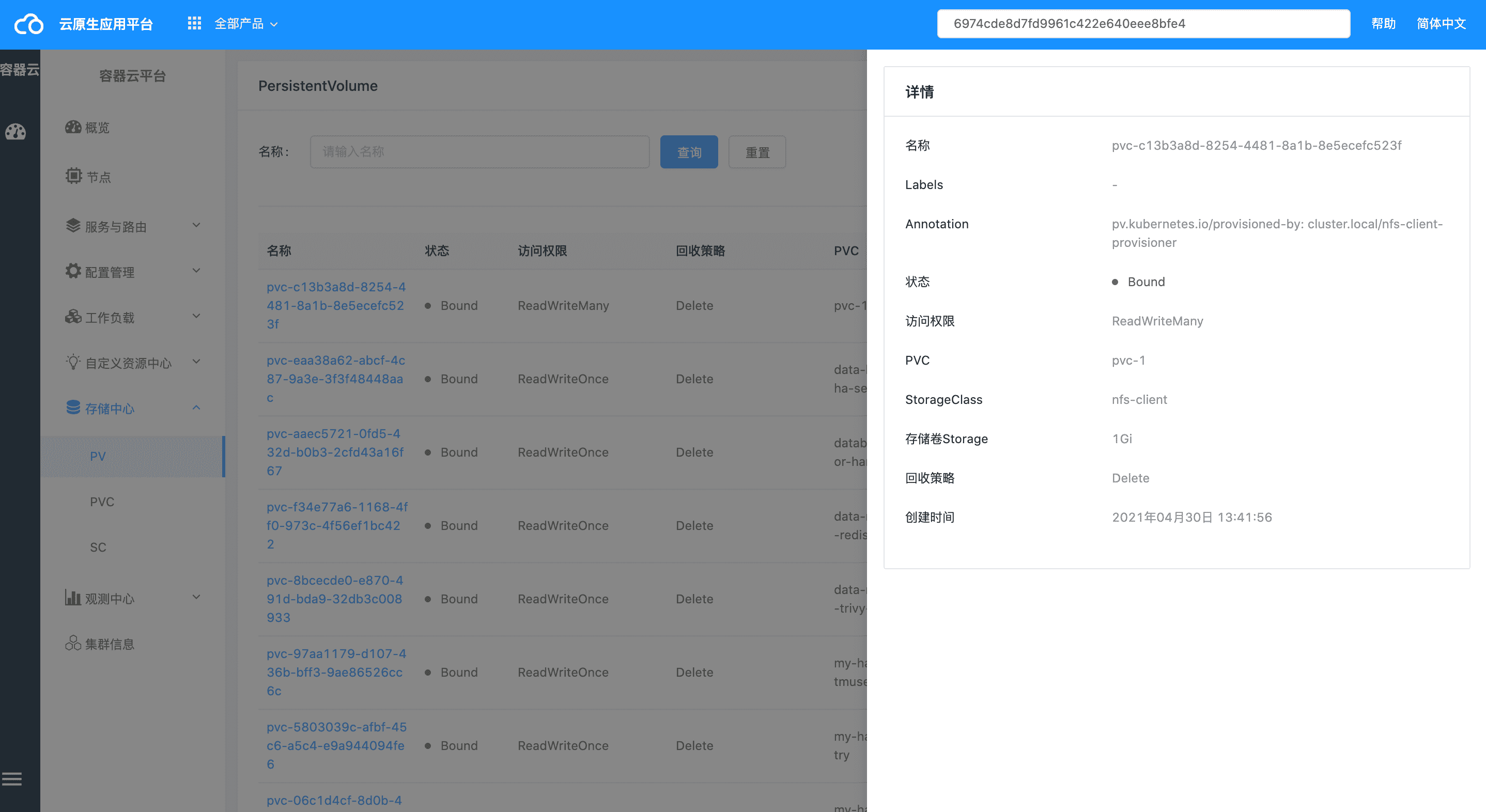Collapse the 存储中心 chevron
The height and width of the screenshot is (812, 1486).
(x=196, y=408)
